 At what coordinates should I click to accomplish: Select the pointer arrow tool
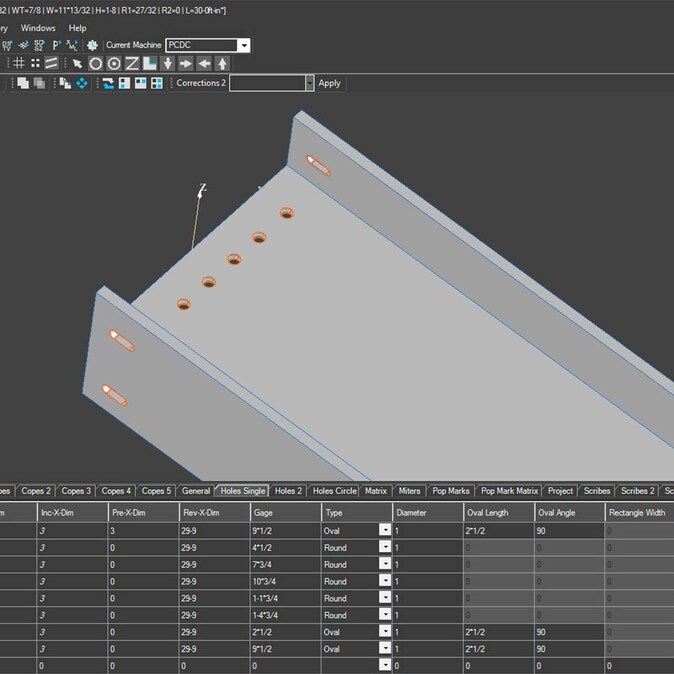tap(77, 64)
